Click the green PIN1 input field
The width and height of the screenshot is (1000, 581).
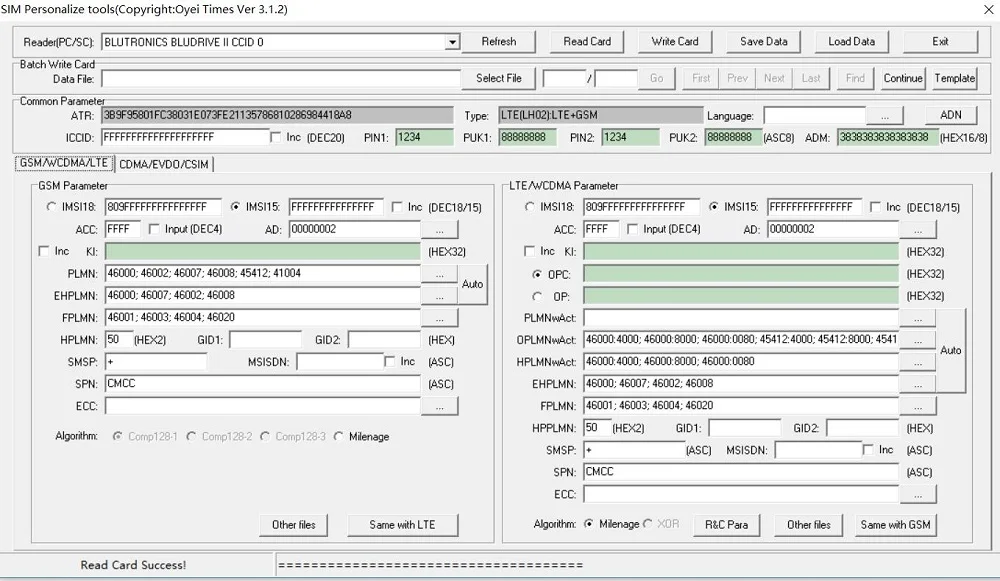coord(424,137)
